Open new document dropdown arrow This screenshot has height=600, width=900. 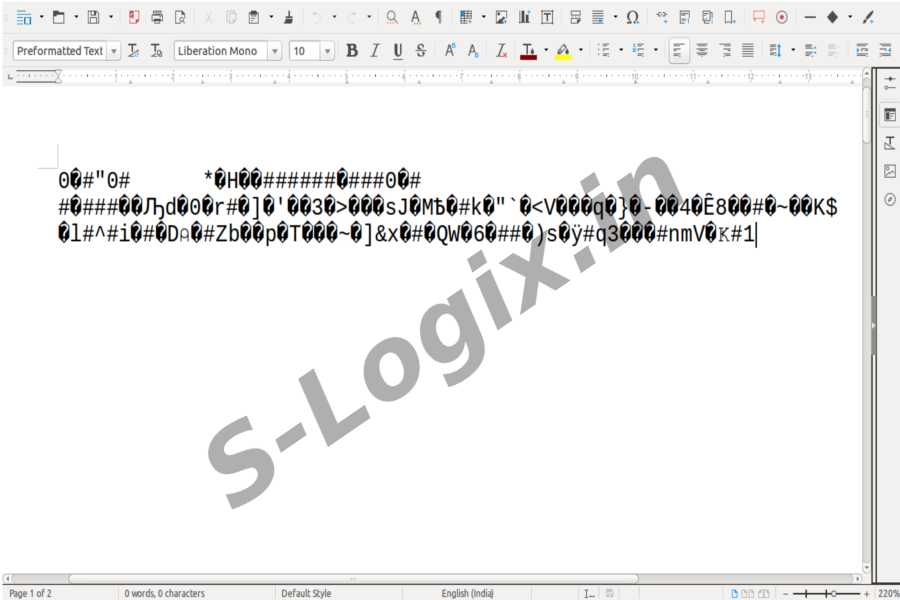[41, 17]
